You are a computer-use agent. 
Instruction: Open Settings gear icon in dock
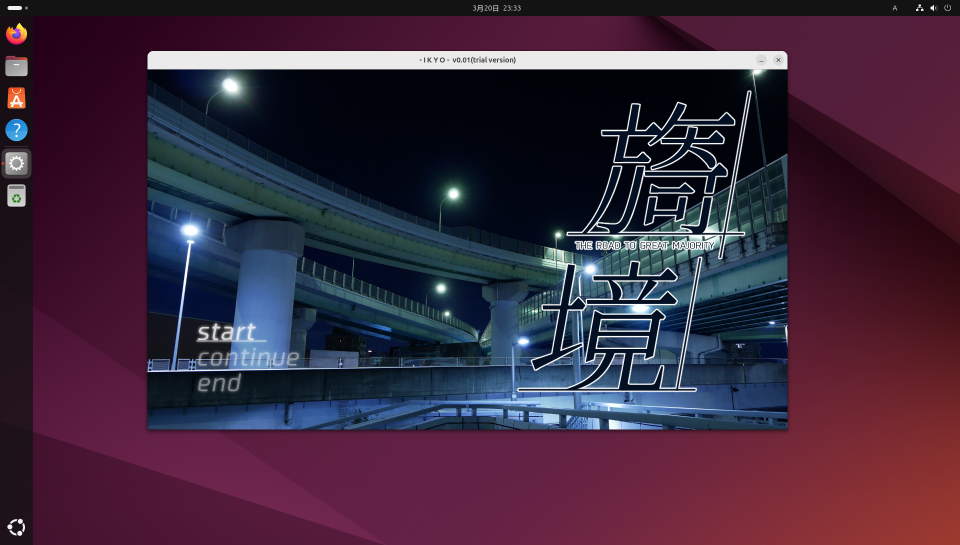(16, 163)
